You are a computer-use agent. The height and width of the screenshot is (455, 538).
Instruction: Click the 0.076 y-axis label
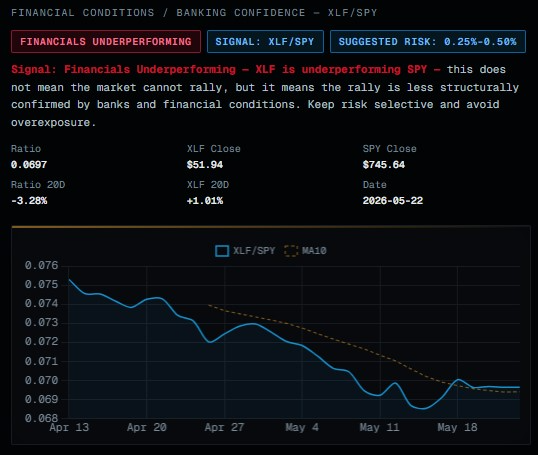(41, 266)
